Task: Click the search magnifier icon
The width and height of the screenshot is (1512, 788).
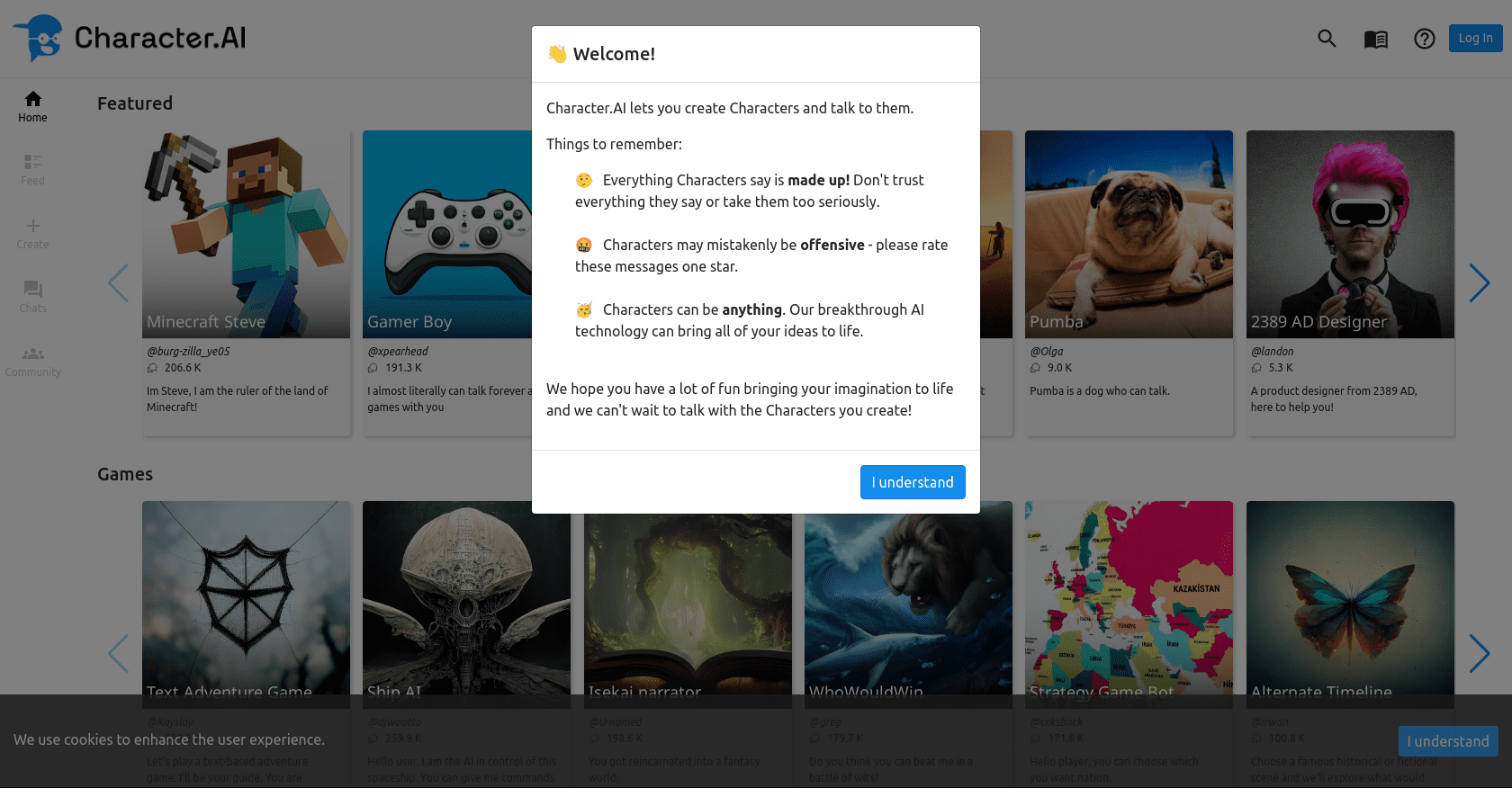Action: click(x=1327, y=39)
